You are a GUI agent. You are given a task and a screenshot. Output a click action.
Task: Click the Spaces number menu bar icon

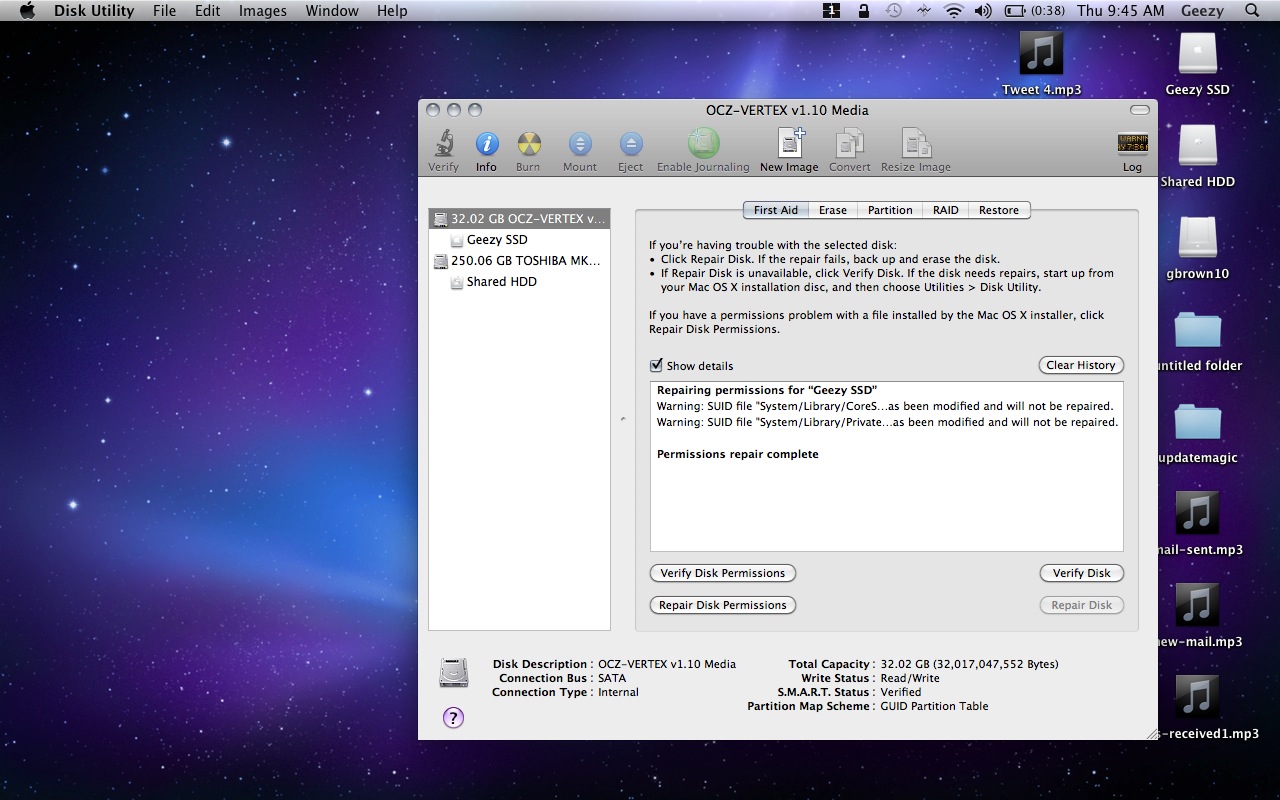point(831,11)
